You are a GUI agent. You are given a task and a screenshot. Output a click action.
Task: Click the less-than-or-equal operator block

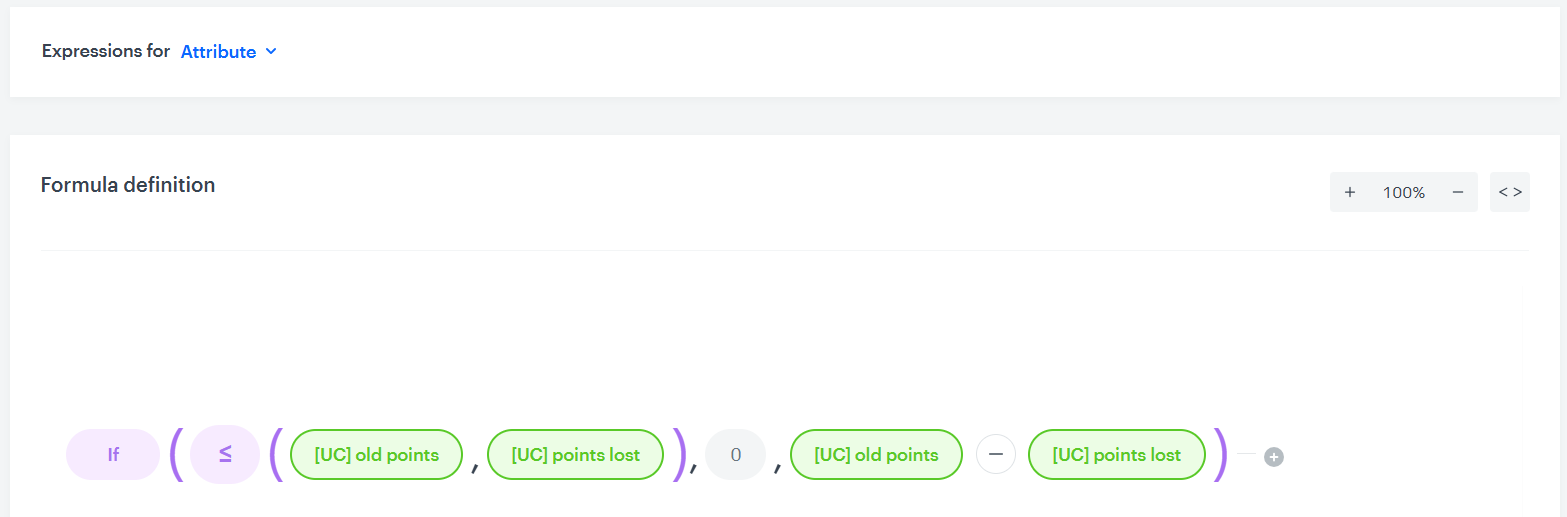(x=225, y=455)
